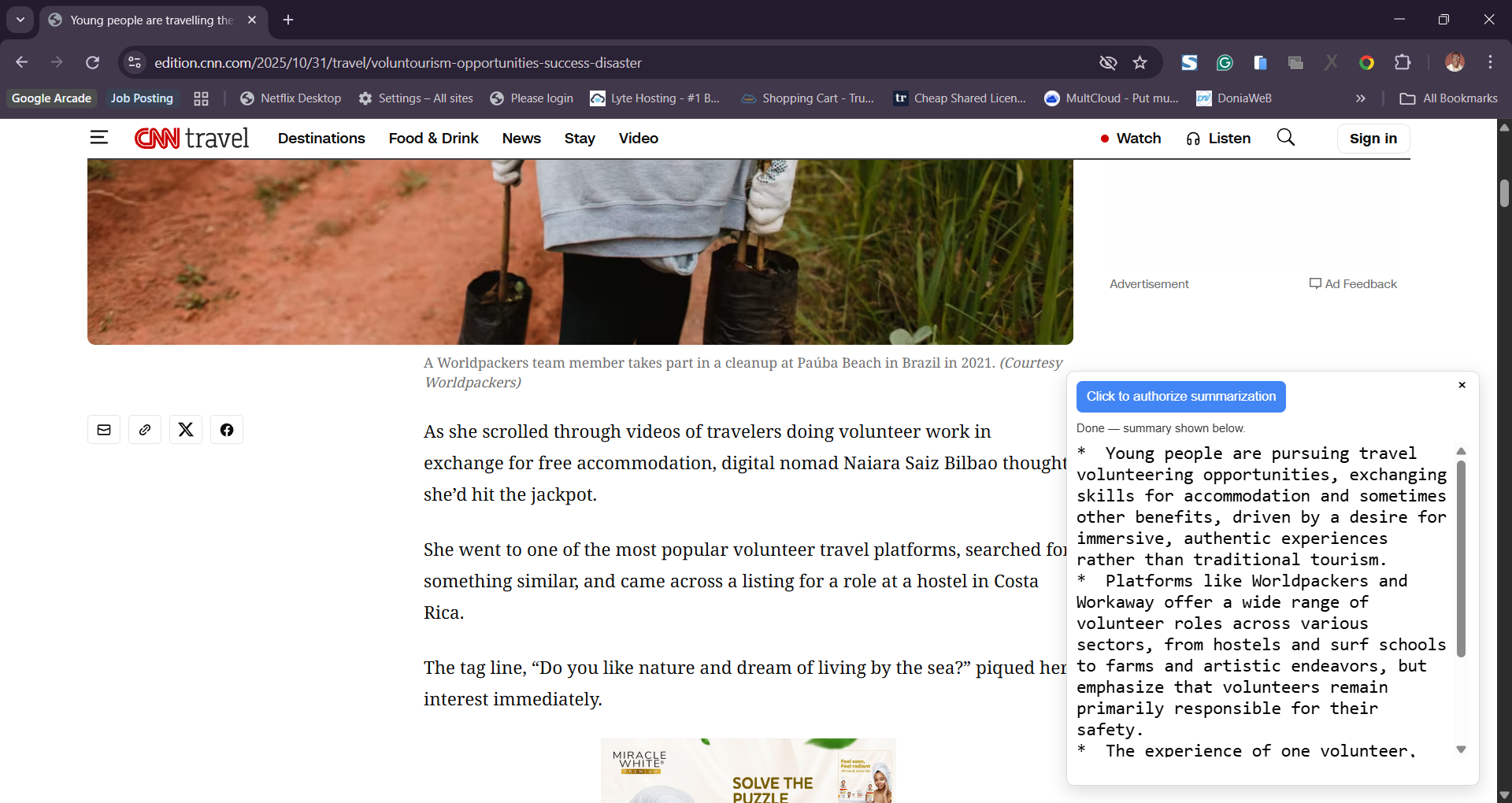Open the CNN hamburger menu
The width and height of the screenshot is (1512, 803).
coord(98,138)
